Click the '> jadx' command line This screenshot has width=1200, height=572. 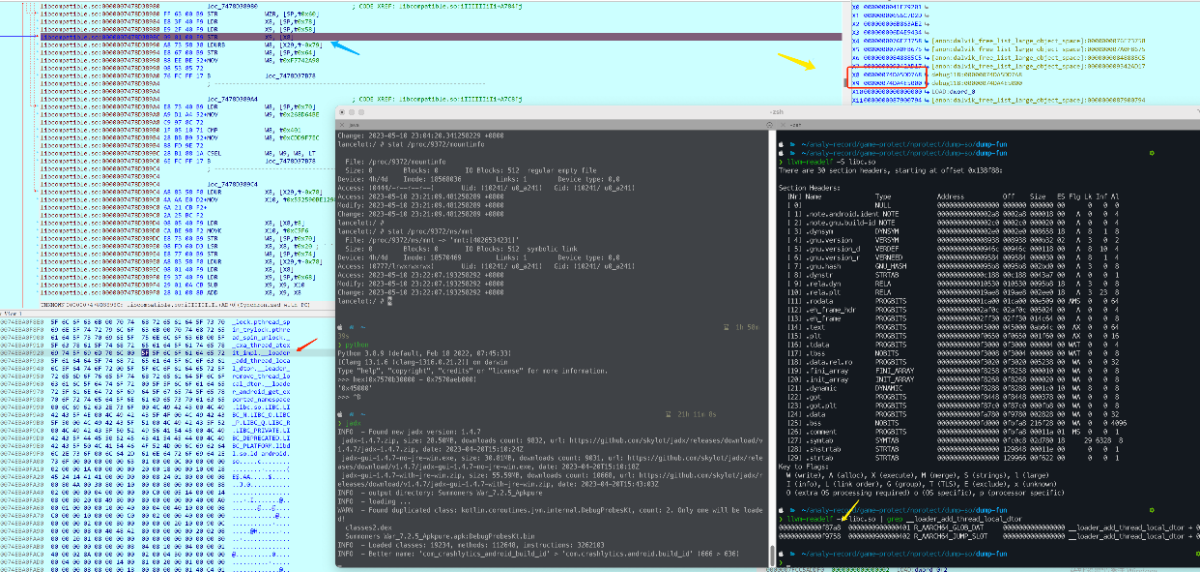pos(349,423)
